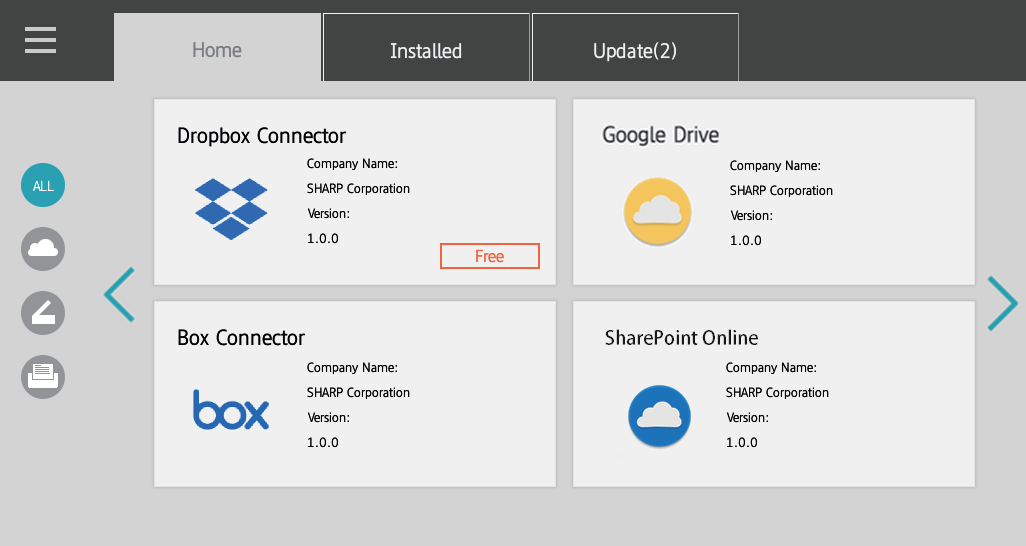Open the hamburger menu

(40, 40)
